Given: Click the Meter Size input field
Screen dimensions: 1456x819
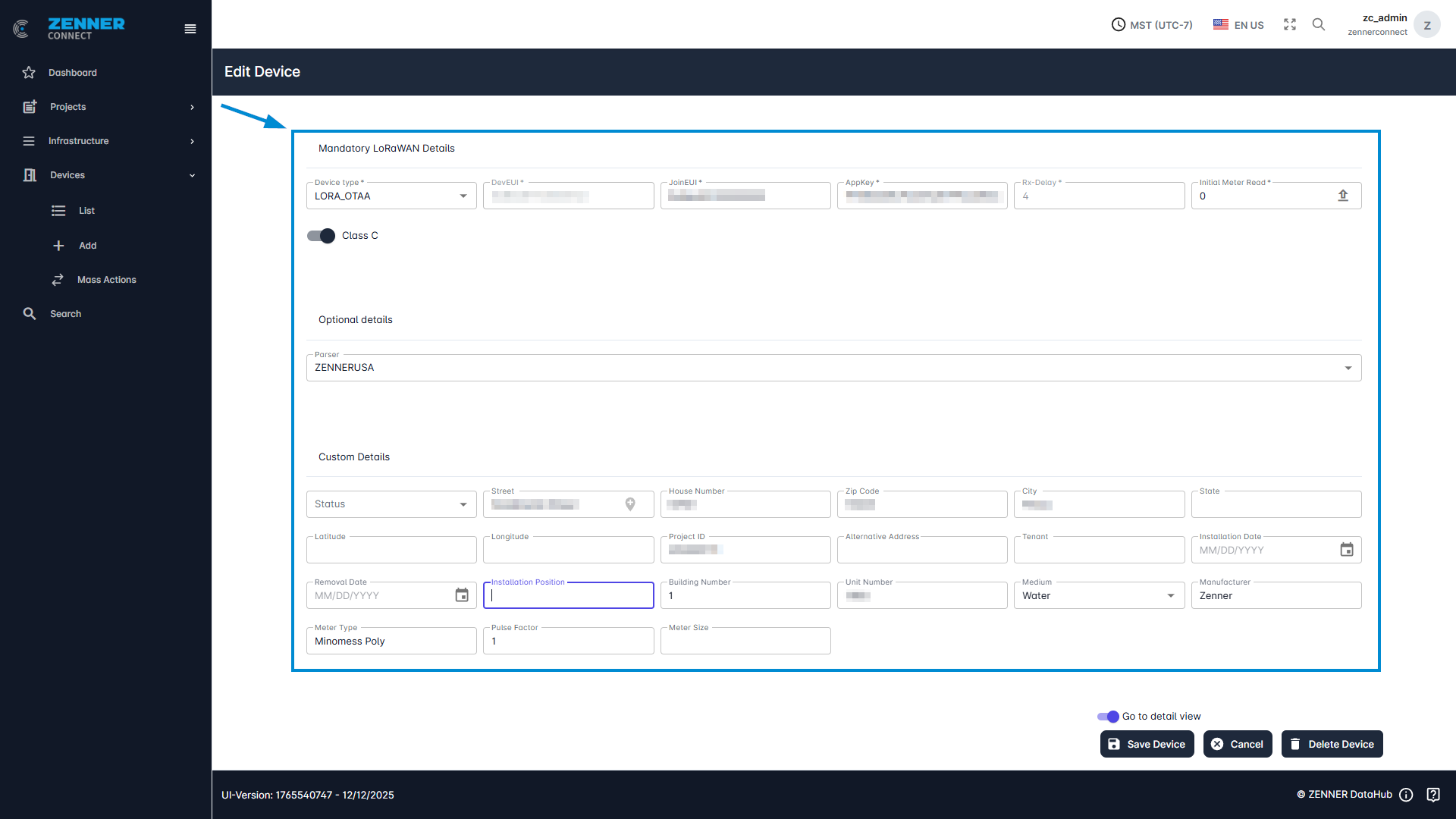Looking at the screenshot, I should click(x=745, y=642).
